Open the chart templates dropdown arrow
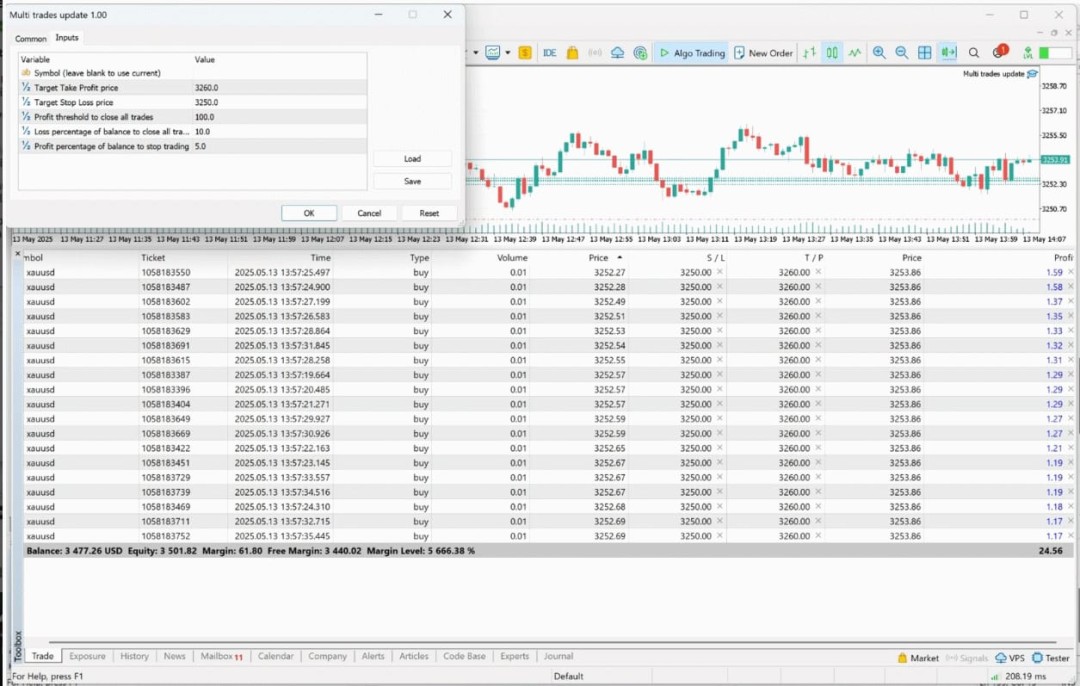 click(508, 53)
